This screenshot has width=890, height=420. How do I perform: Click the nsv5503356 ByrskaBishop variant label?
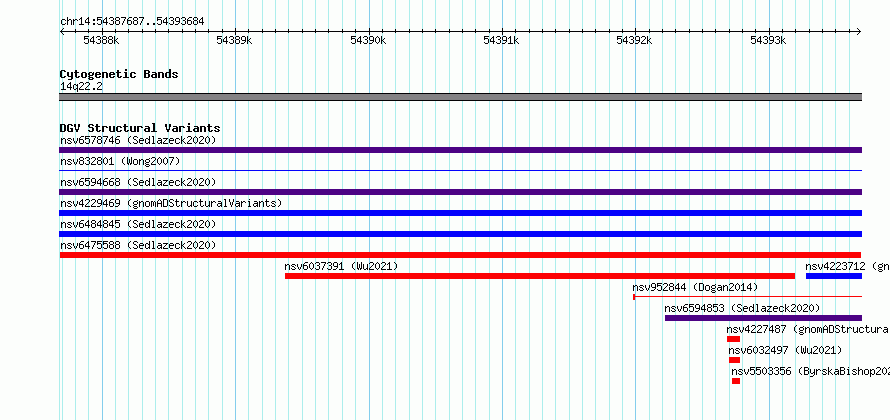click(811, 371)
